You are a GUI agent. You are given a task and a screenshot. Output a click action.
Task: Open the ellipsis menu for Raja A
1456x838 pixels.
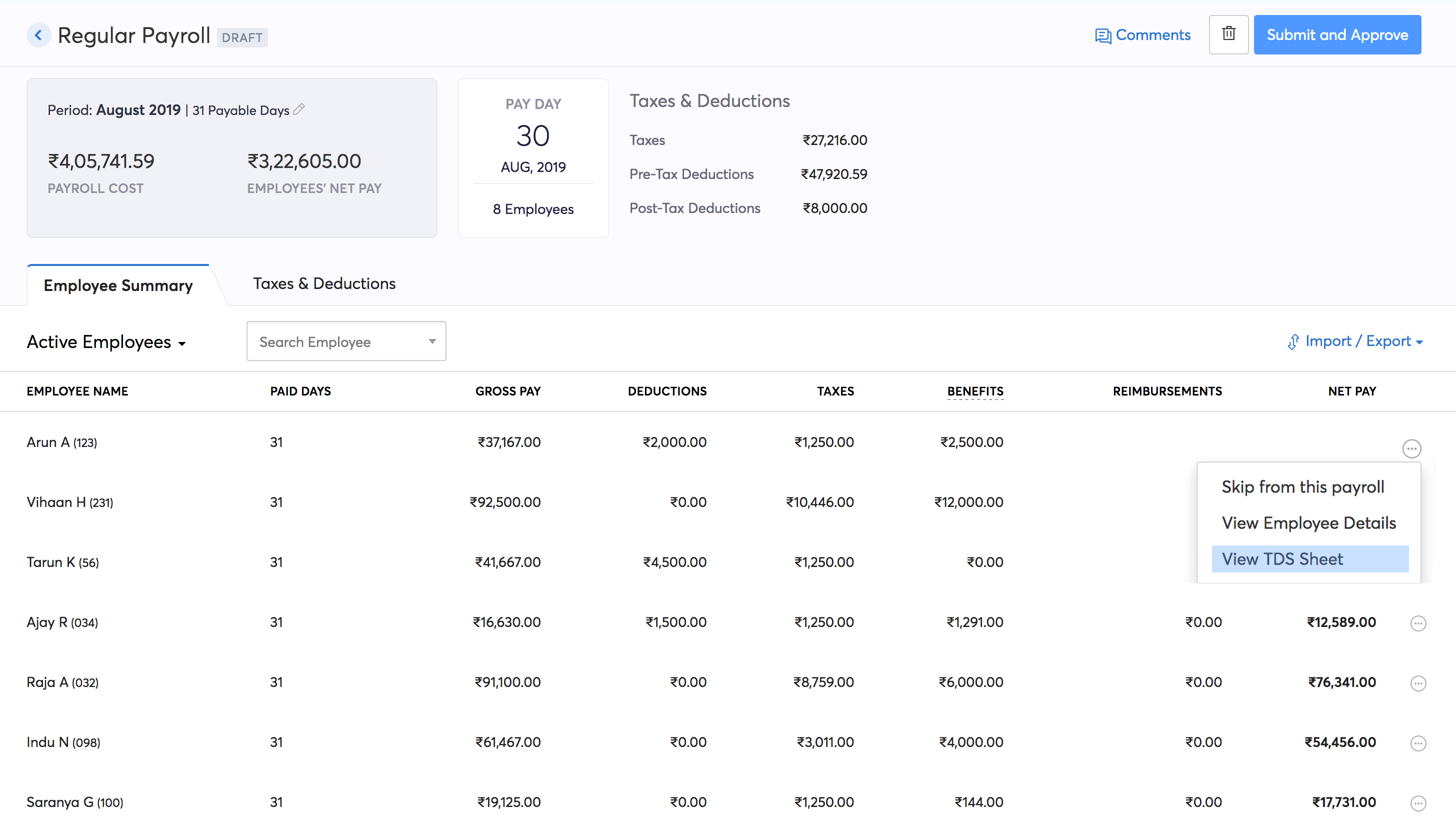click(1418, 683)
